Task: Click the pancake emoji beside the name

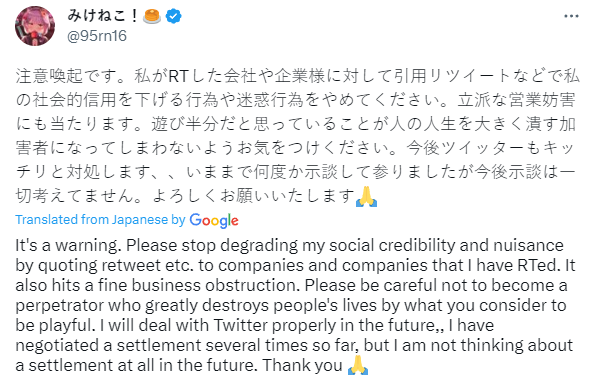Action: pos(152,16)
